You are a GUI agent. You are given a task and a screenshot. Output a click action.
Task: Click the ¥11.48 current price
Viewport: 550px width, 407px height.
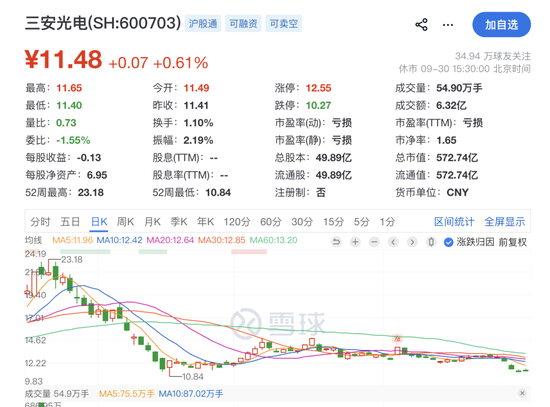click(x=63, y=59)
